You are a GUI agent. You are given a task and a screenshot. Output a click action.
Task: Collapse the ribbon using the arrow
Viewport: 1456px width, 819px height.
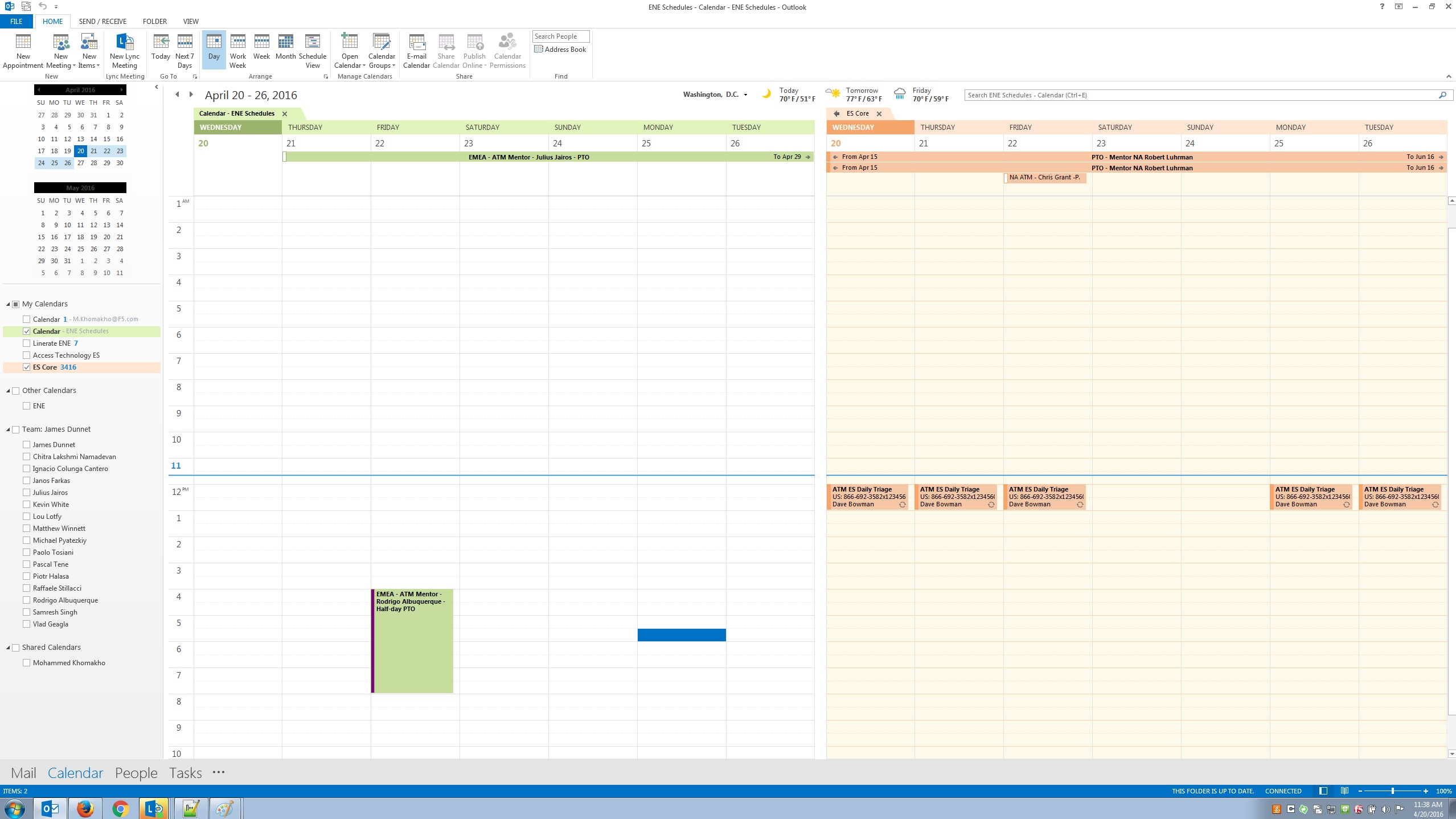pos(1448,76)
